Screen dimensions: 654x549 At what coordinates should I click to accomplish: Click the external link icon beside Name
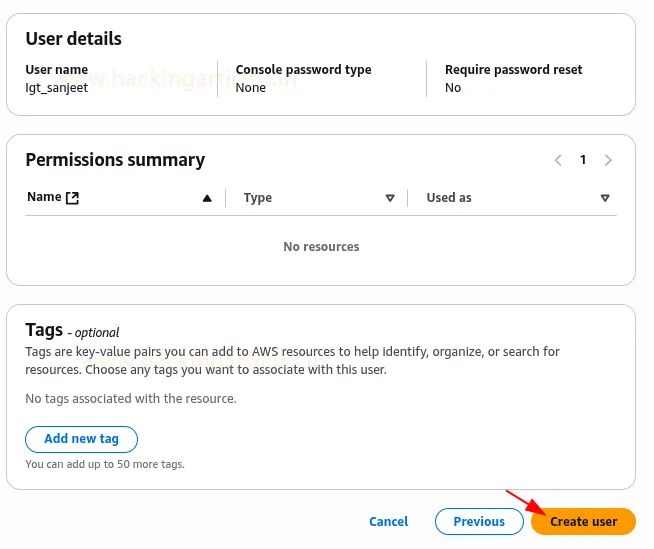click(72, 198)
